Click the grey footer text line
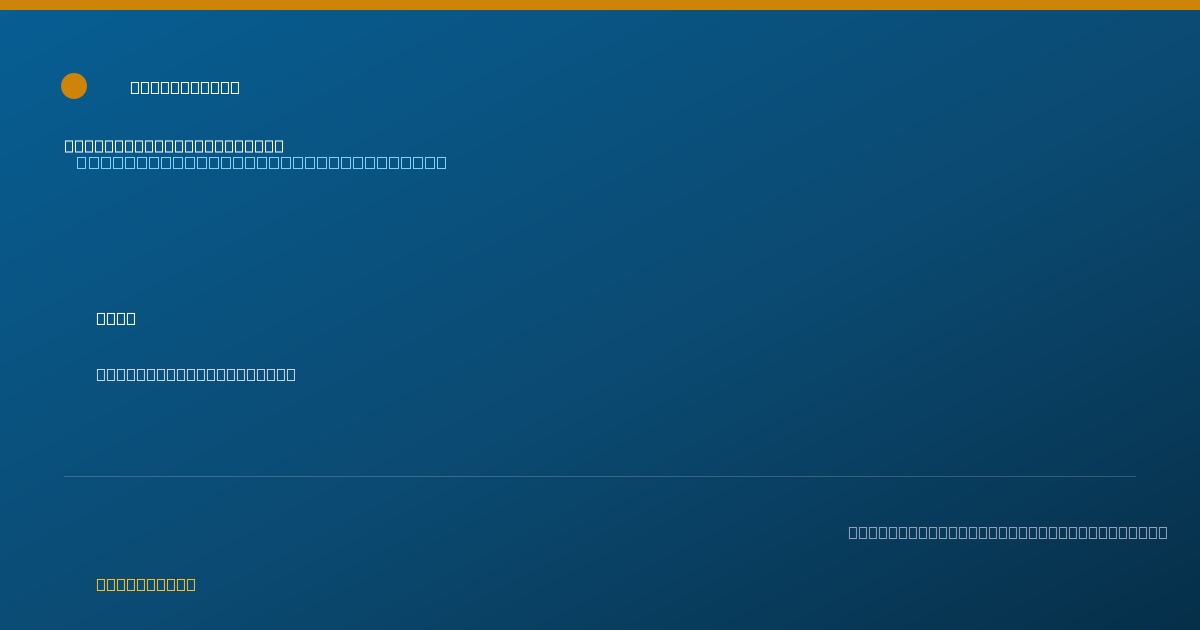Screen dimensions: 1200x630 tap(1008, 532)
